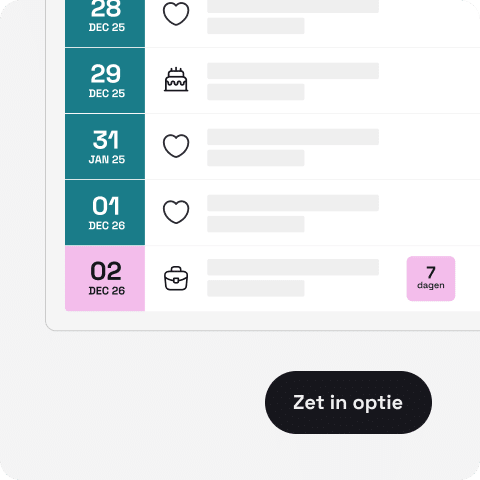Select the 01 DEC 26 date tile
480x480 pixels.
tap(105, 213)
